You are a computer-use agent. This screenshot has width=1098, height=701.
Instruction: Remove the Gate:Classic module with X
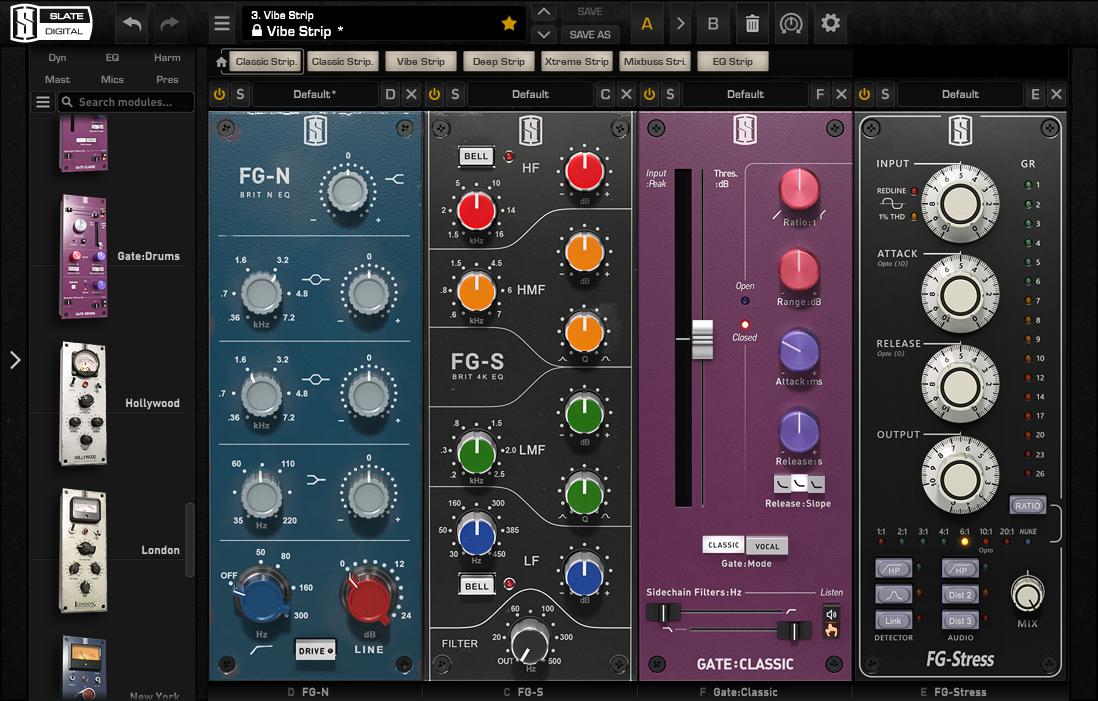point(842,94)
